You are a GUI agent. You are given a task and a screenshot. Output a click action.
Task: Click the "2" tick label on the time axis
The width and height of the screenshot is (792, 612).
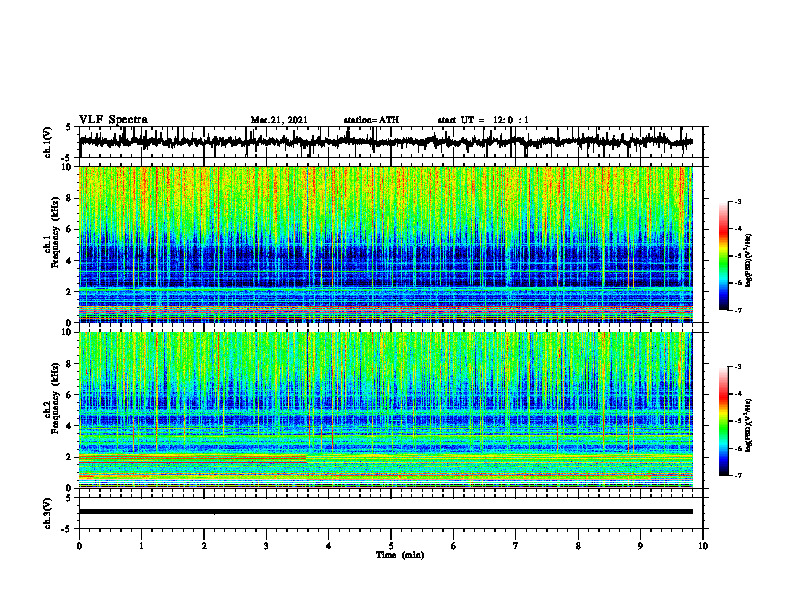point(204,546)
